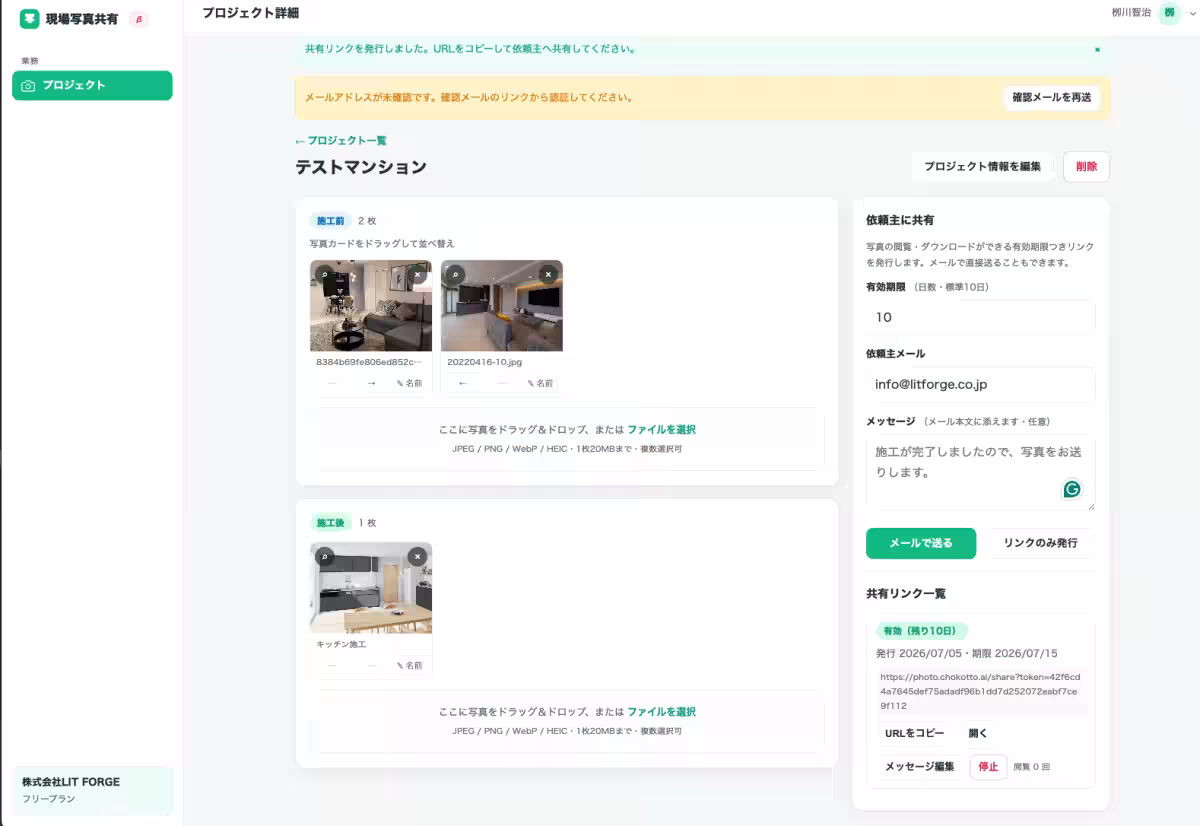Remove photo 8384b69fe806ed852c with its X icon
The image size is (1200, 826).
[x=418, y=274]
